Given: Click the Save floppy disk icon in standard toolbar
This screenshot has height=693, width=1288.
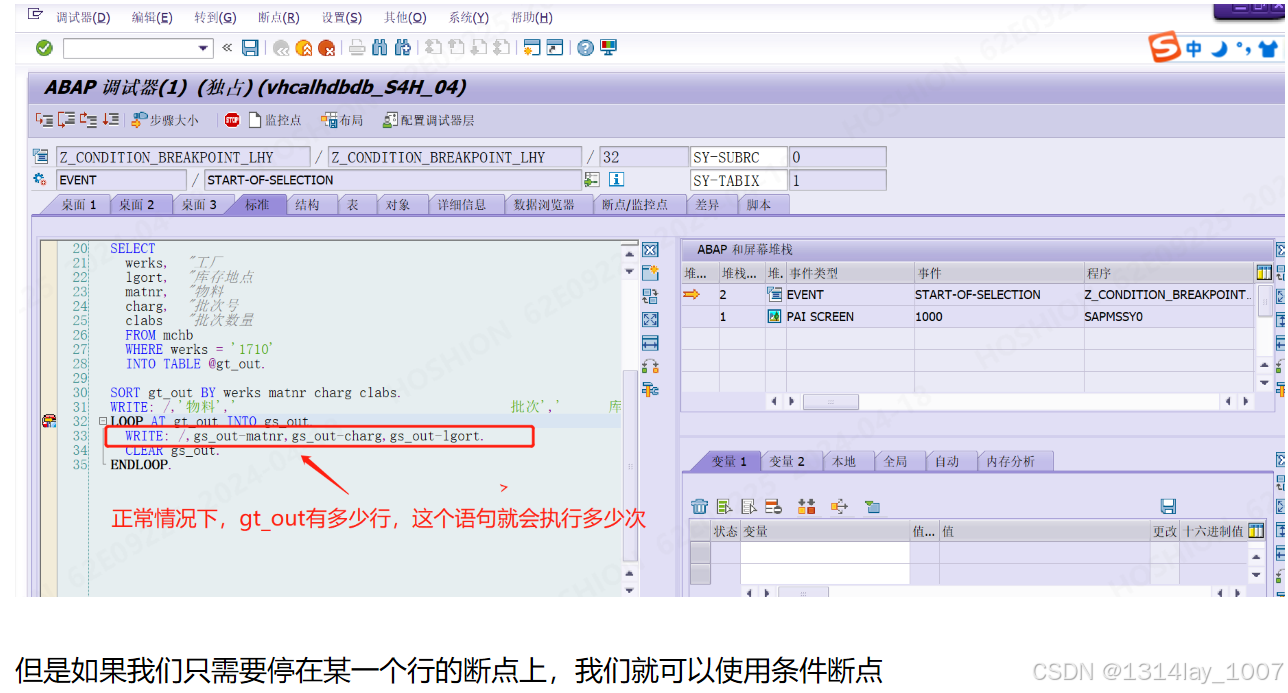Looking at the screenshot, I should point(250,48).
